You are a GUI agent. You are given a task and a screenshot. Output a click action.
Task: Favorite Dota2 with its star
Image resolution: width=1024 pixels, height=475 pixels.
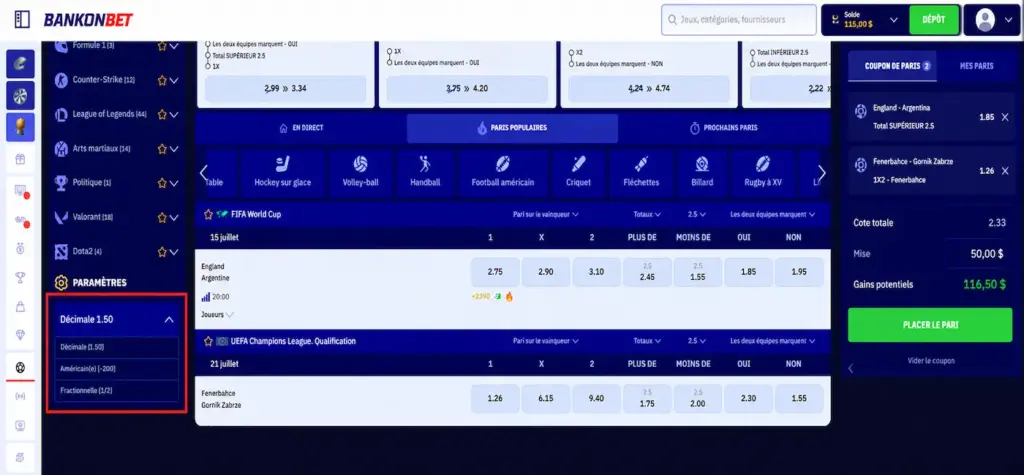pyautogui.click(x=162, y=252)
